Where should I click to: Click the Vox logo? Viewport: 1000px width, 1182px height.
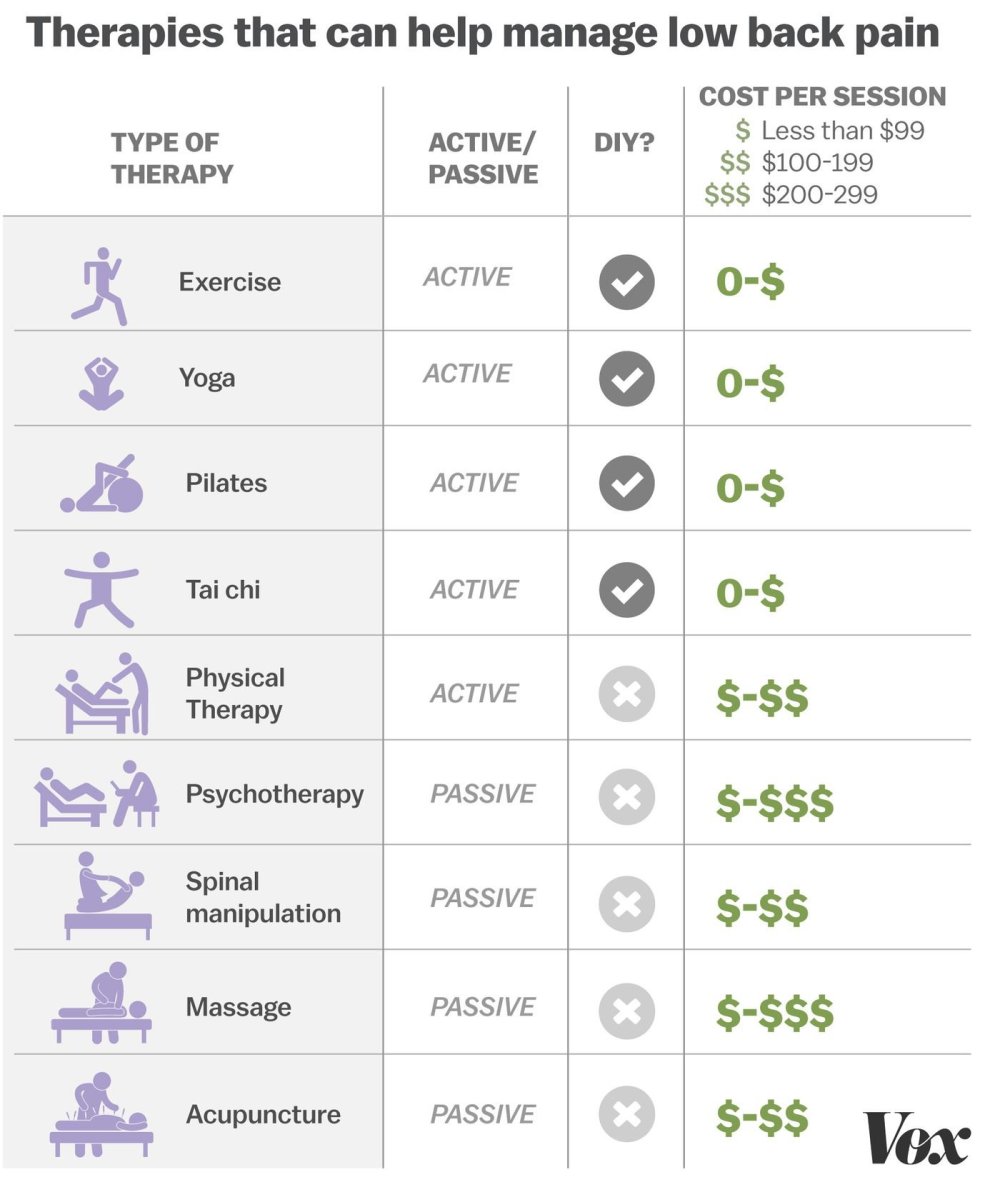coord(917,1138)
